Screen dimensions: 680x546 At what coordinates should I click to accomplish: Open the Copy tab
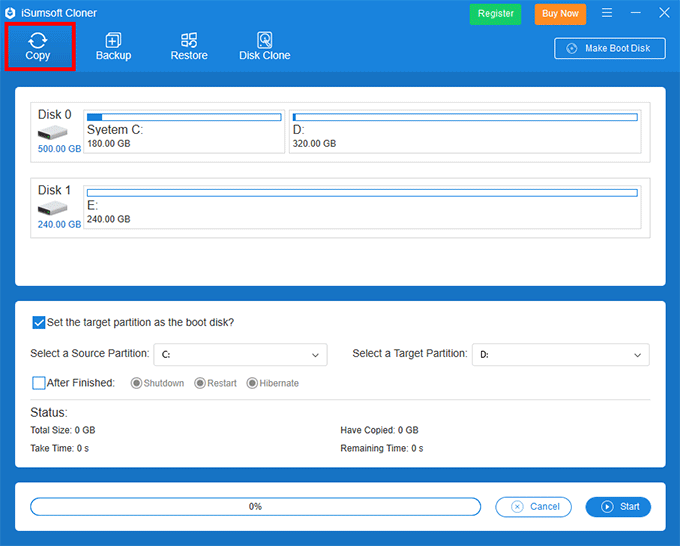[39, 46]
